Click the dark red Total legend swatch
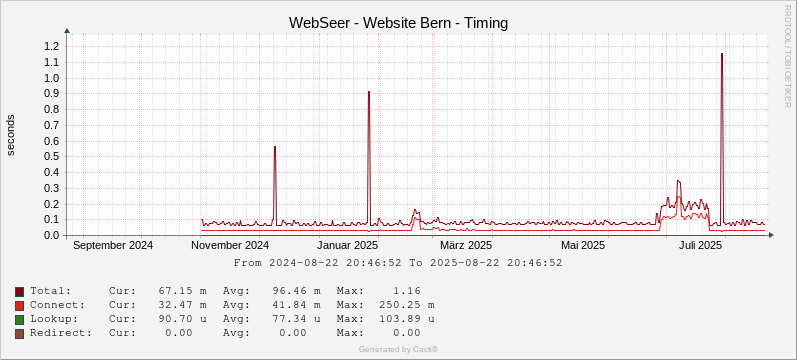The image size is (797, 360). coord(19,291)
